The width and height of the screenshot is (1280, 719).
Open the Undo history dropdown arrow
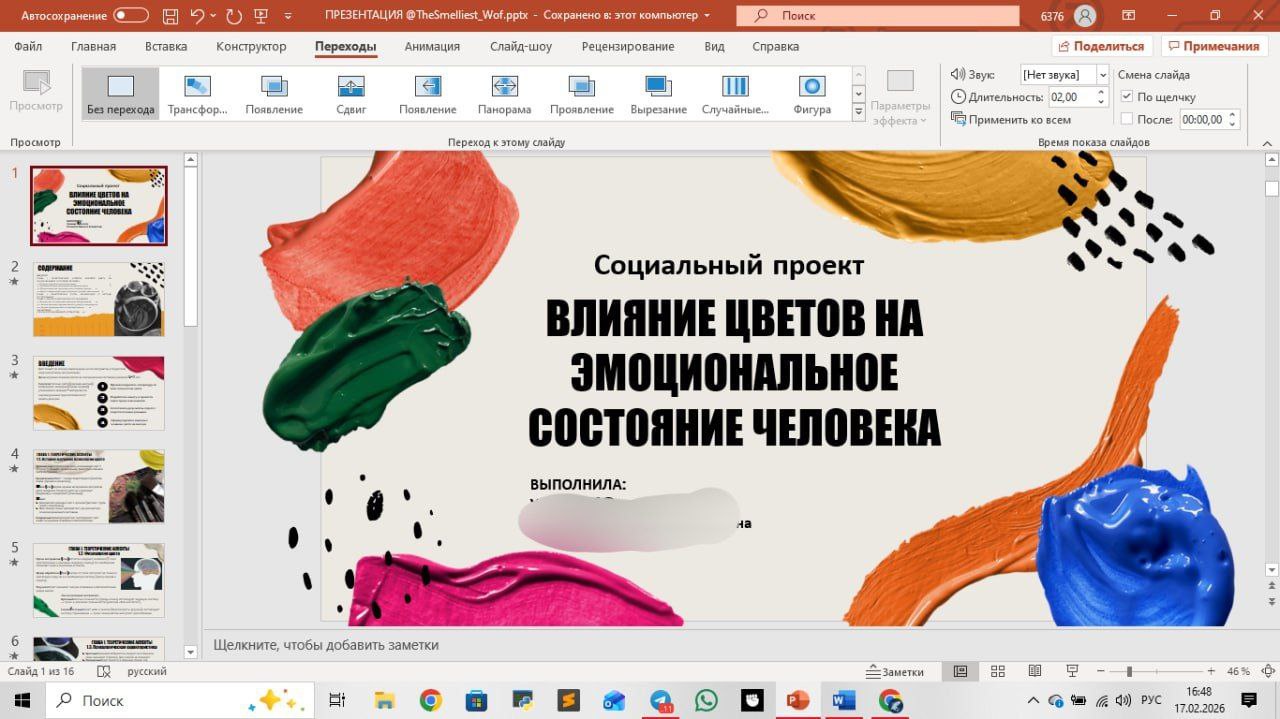pos(213,16)
